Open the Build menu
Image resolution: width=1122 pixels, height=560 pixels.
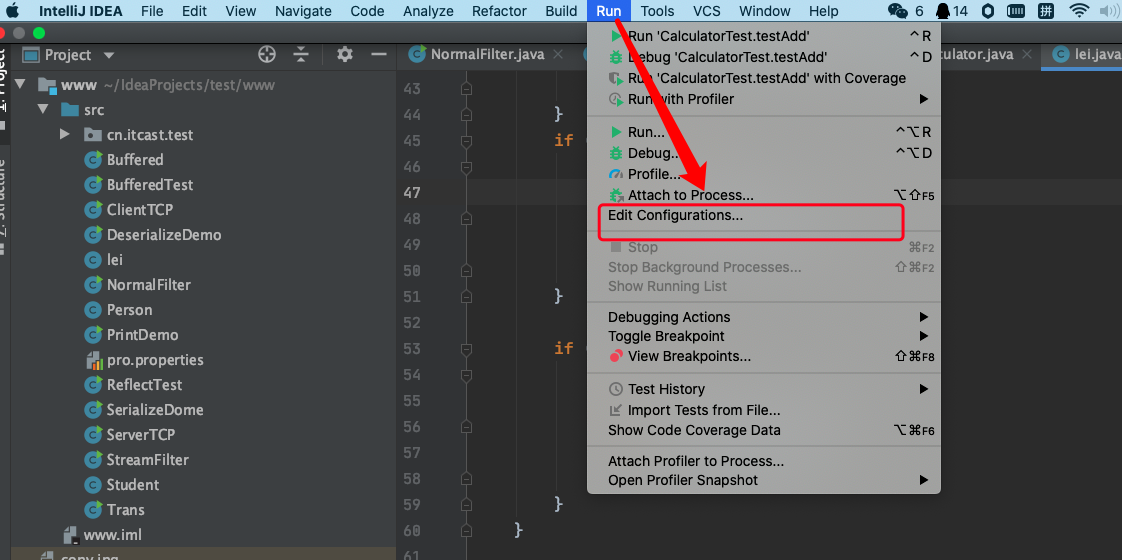561,11
